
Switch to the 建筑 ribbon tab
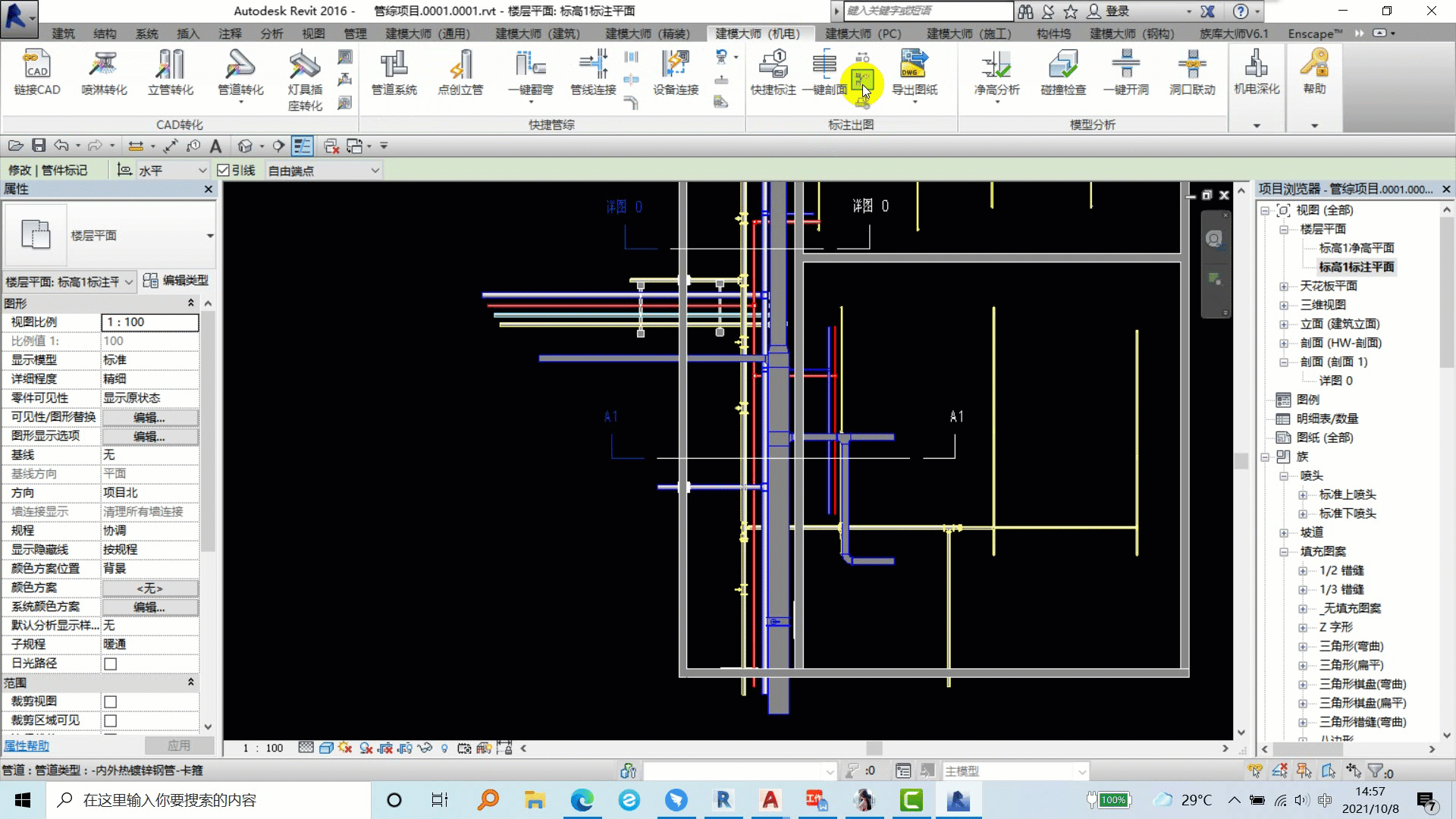click(64, 33)
